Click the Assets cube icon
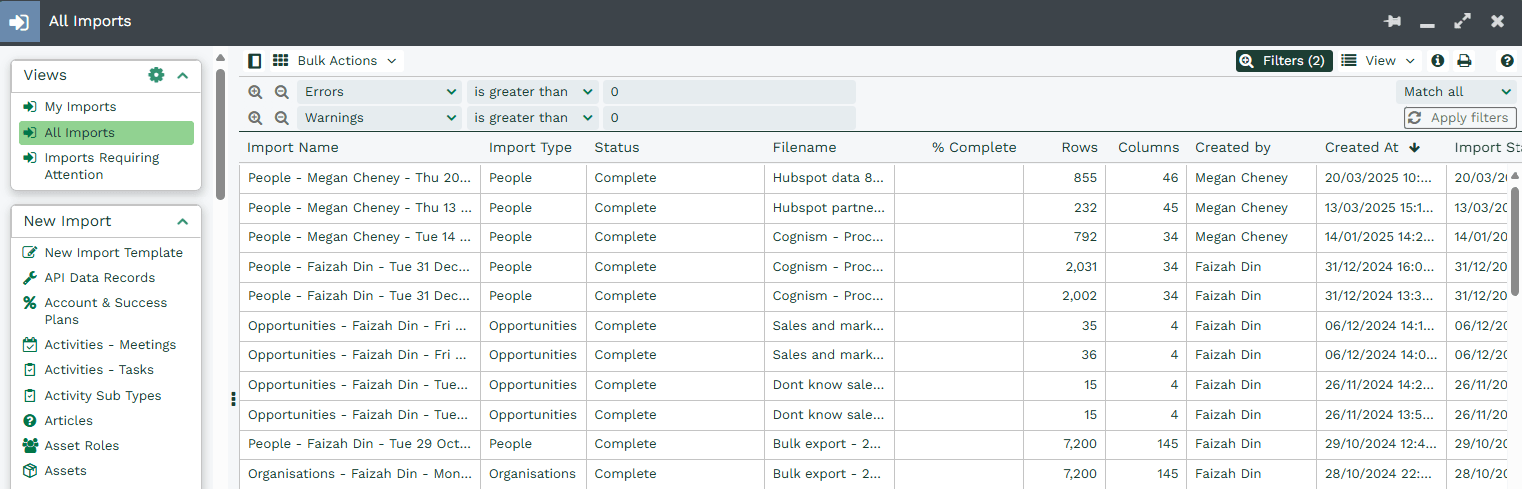The height and width of the screenshot is (489, 1522). (30, 471)
